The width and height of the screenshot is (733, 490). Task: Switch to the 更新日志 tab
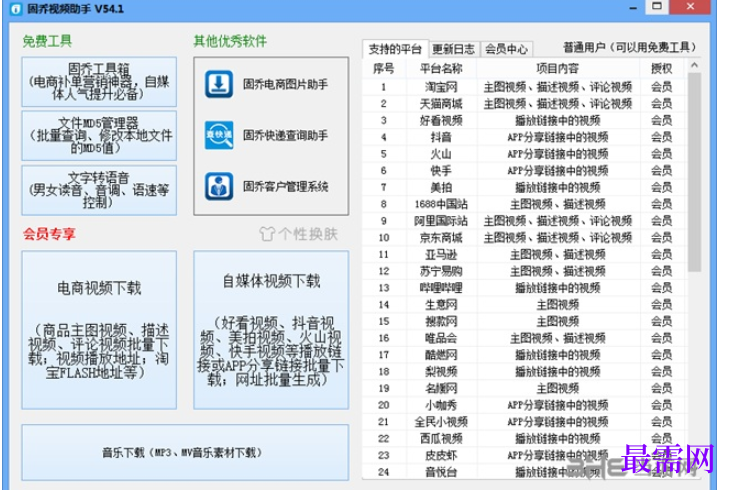(453, 49)
